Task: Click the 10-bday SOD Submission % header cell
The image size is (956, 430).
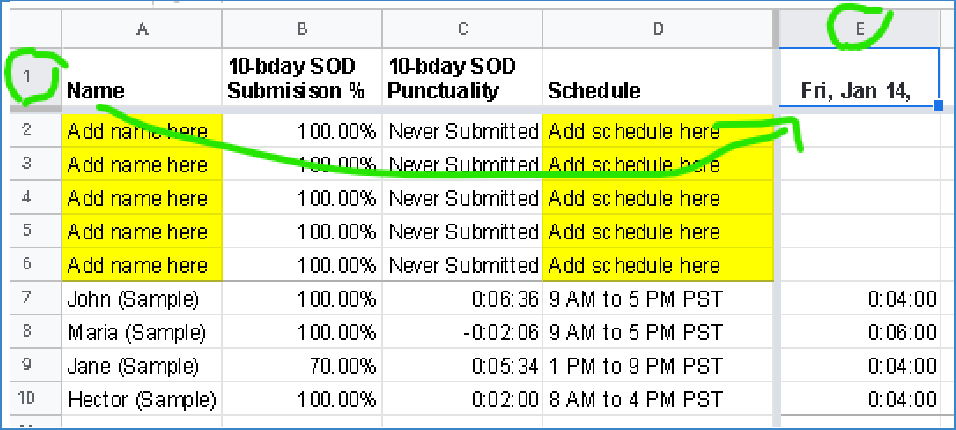Action: tap(302, 78)
